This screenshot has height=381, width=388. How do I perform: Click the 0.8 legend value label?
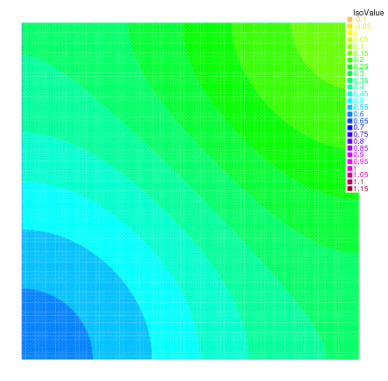pyautogui.click(x=359, y=141)
